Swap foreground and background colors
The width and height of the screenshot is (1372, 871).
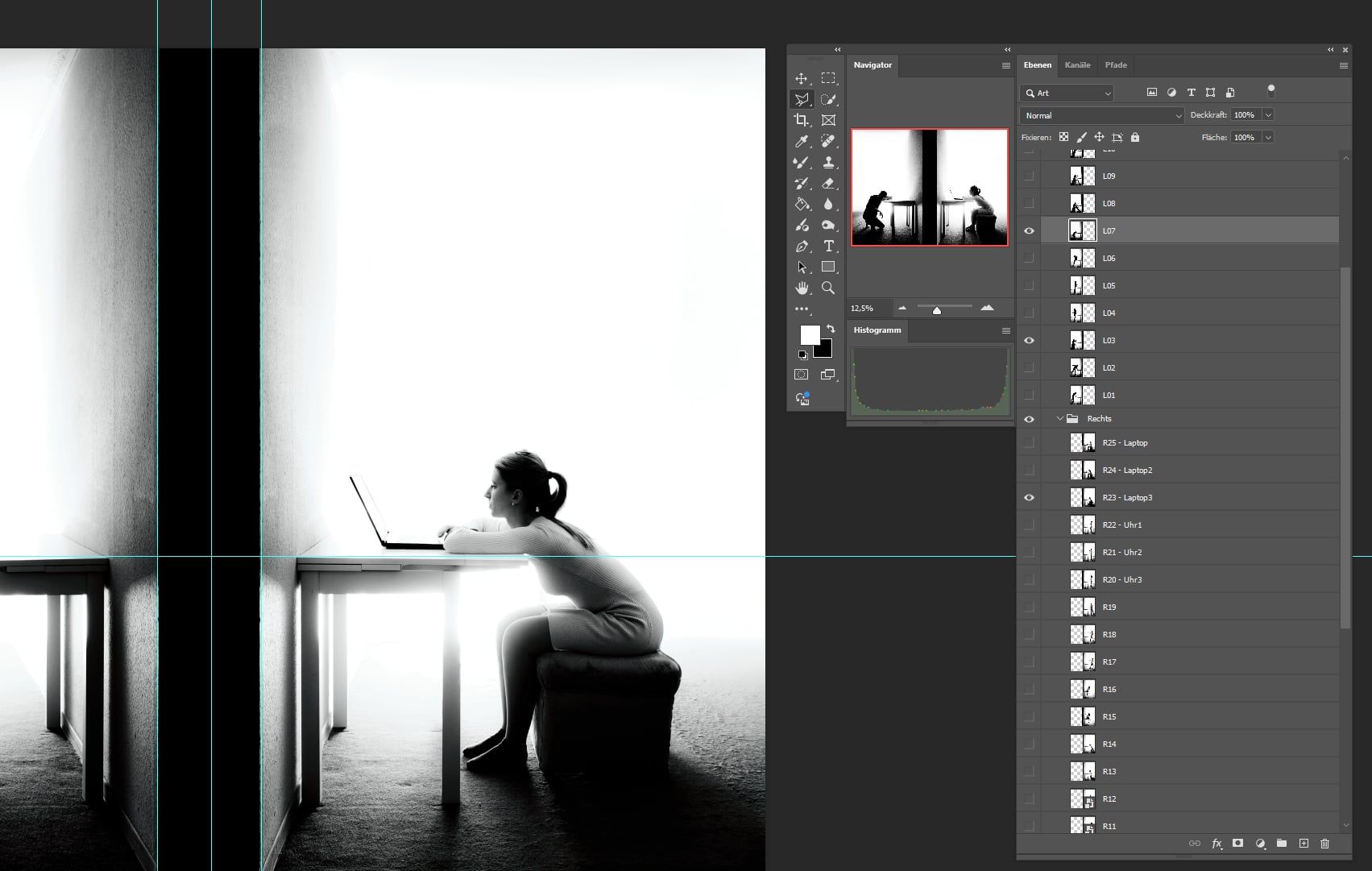tap(831, 329)
